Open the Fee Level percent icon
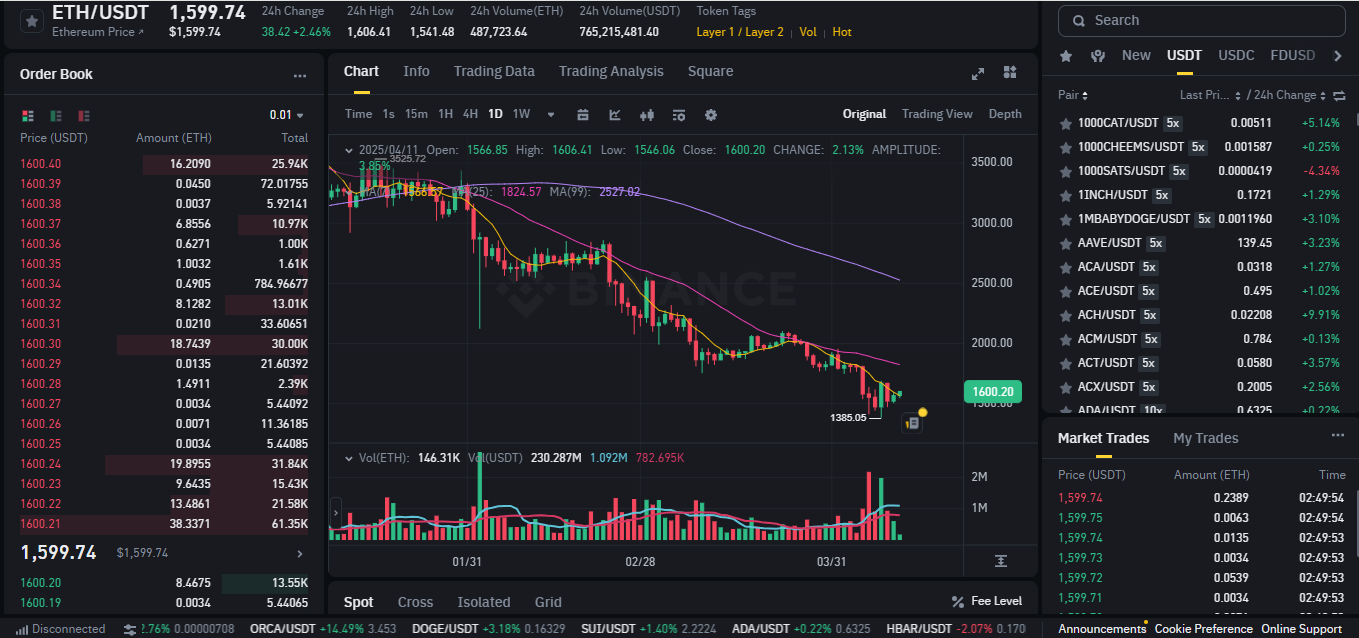 (x=958, y=601)
